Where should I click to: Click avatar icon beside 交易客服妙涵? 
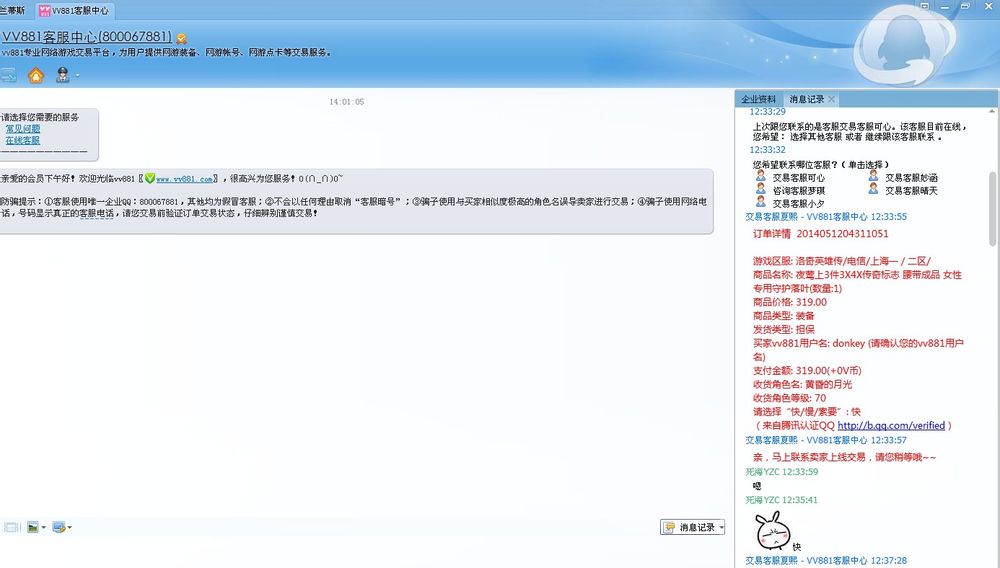tap(873, 176)
